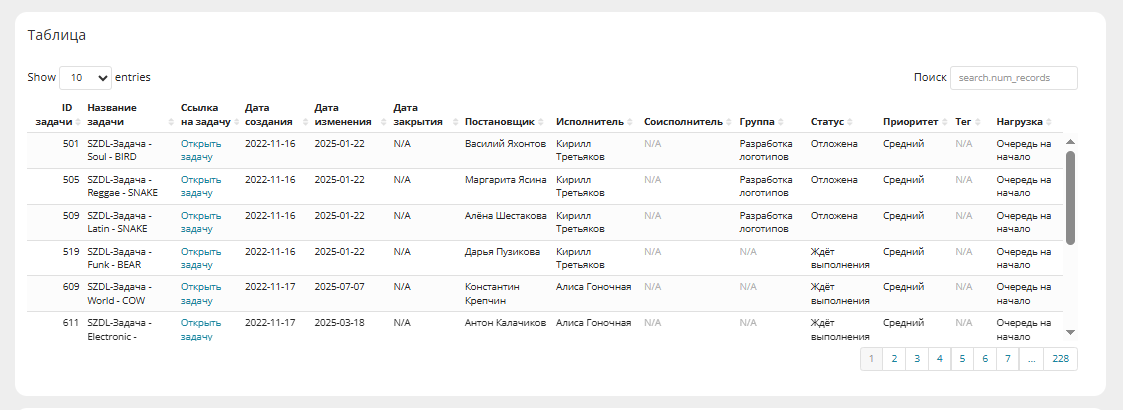Sort by Нагрузка column arrows
This screenshot has height=410, width=1123.
pos(1049,122)
